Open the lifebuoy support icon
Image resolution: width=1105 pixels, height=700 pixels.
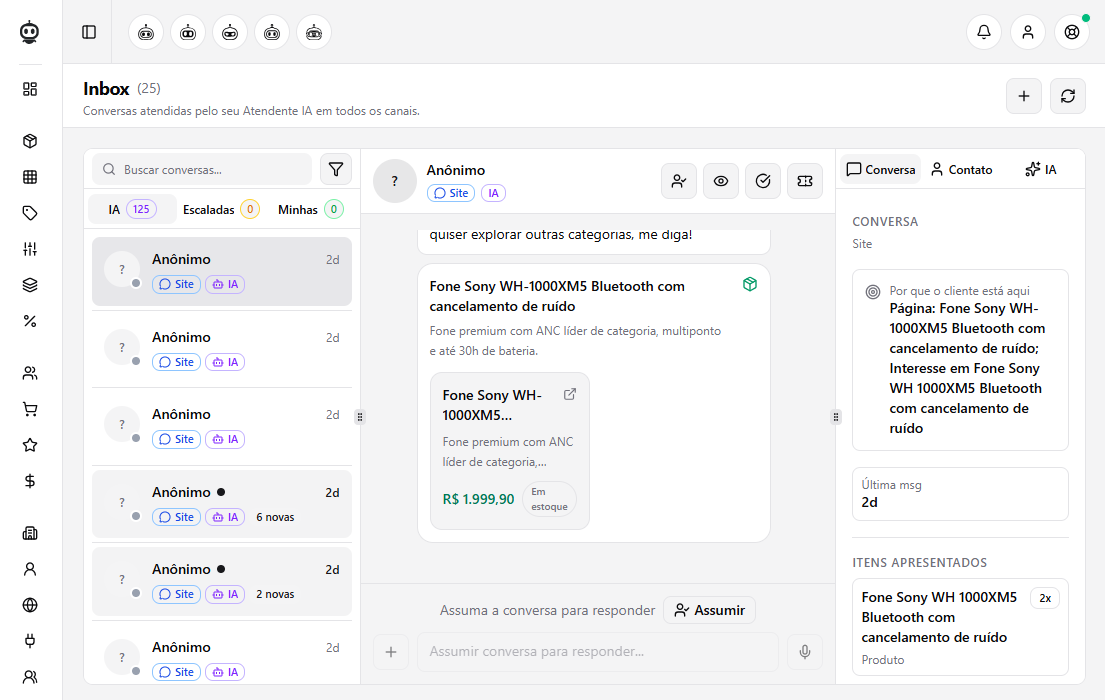(x=1072, y=32)
